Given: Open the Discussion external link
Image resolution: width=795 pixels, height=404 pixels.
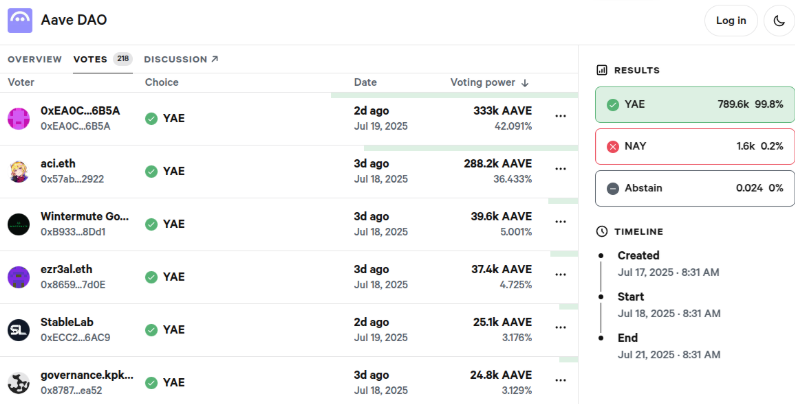Looking at the screenshot, I should (180, 59).
